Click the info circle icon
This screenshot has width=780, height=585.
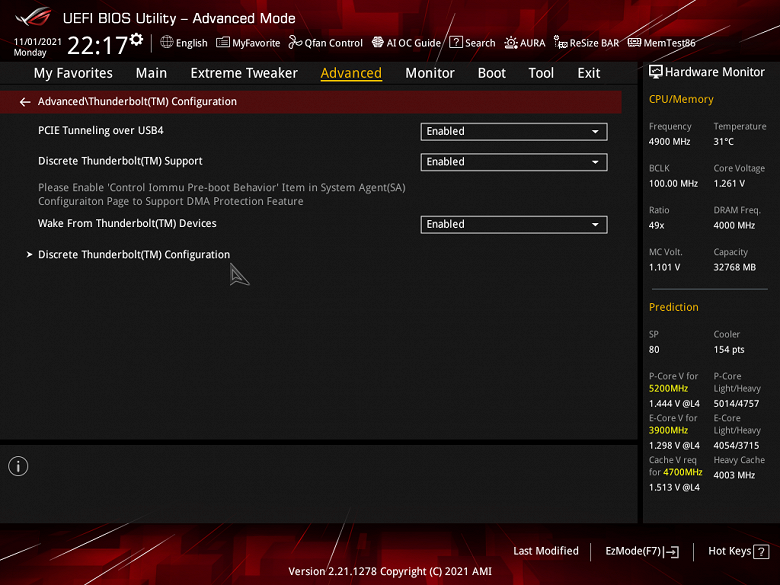click(18, 466)
